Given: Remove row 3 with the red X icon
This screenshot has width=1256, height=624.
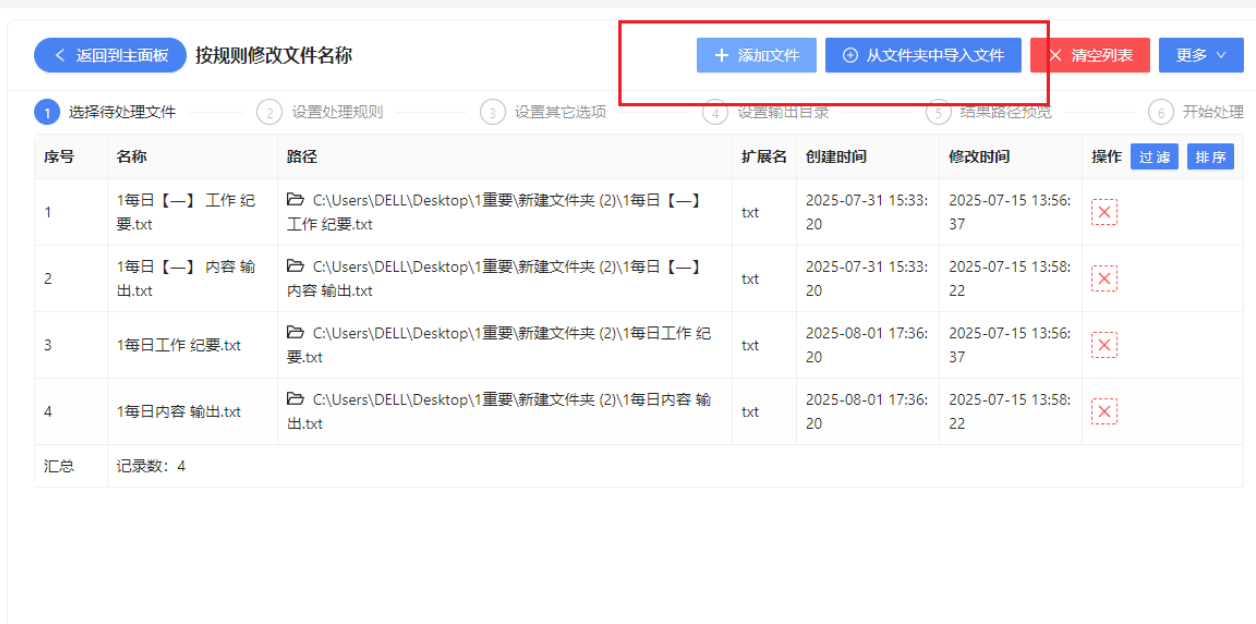Looking at the screenshot, I should click(x=1104, y=345).
